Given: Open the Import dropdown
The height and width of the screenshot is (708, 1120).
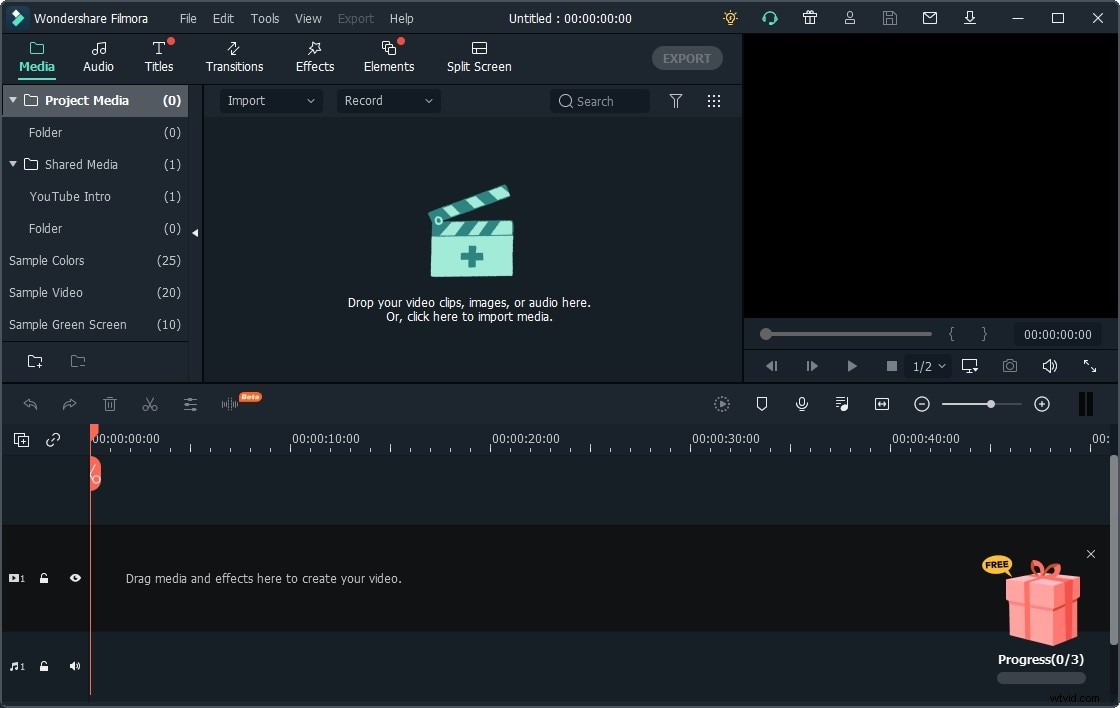Looking at the screenshot, I should click(x=269, y=101).
